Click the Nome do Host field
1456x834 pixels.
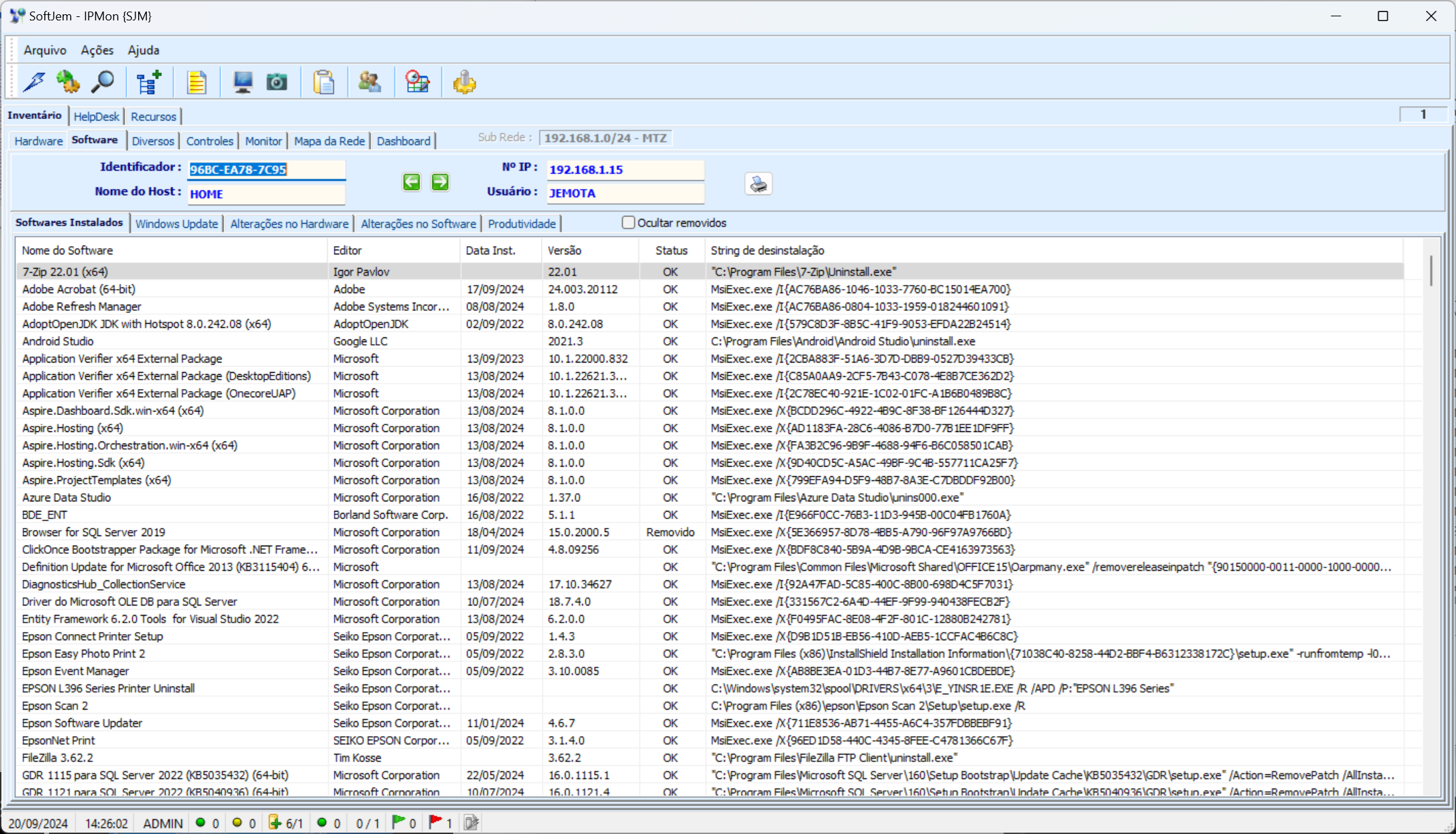267,194
